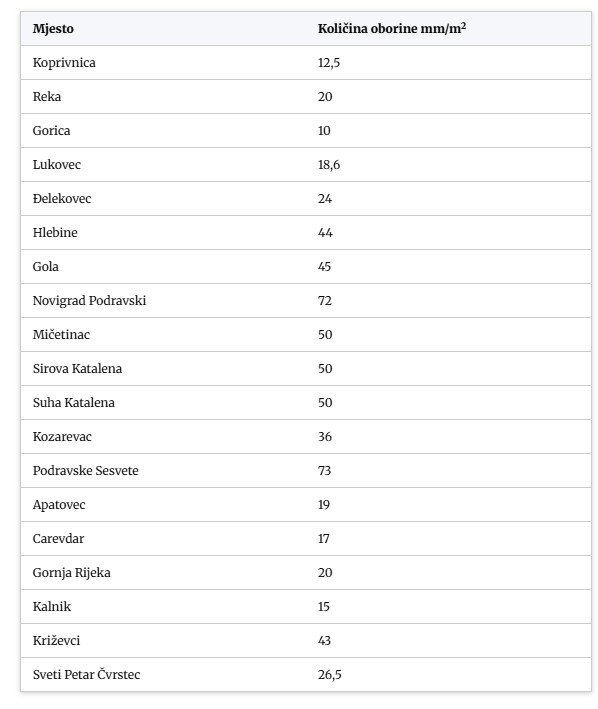Click Lukovec's 18,6 rainfall value

(x=329, y=165)
